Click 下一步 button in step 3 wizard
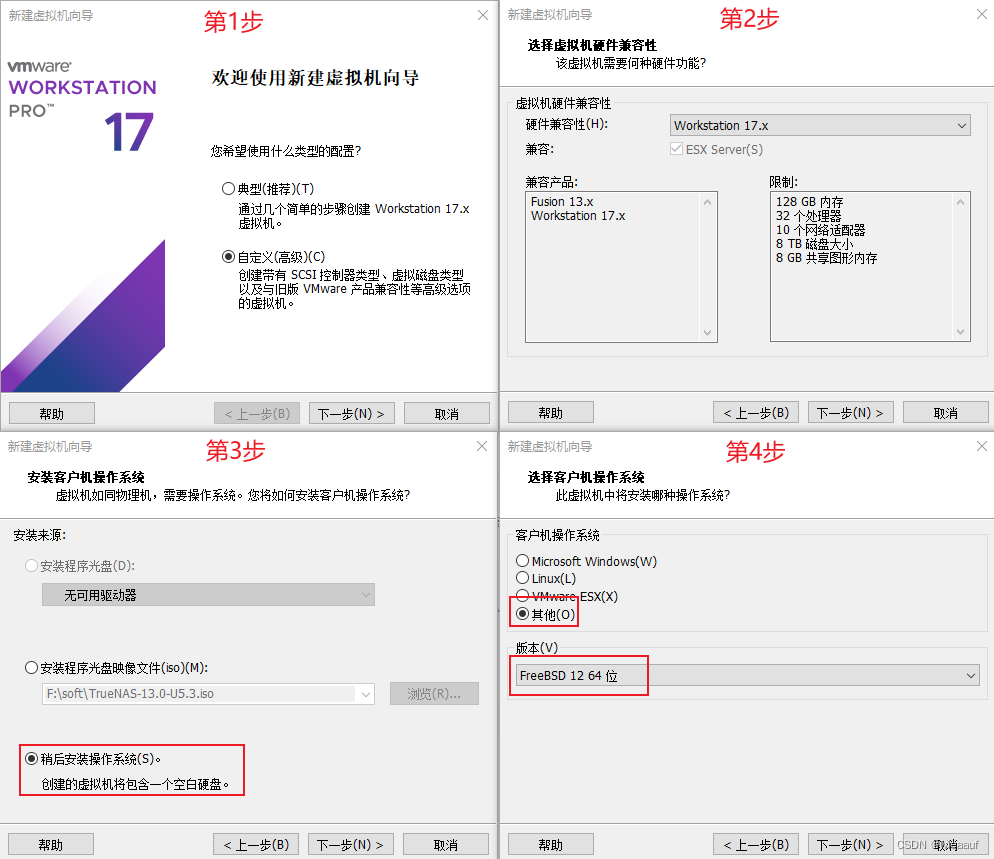 pyautogui.click(x=351, y=844)
